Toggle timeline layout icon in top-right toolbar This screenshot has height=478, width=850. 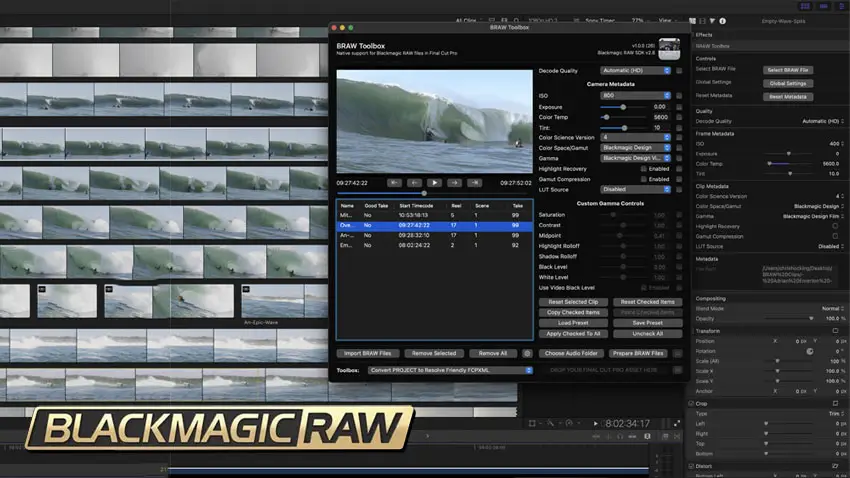823,6
